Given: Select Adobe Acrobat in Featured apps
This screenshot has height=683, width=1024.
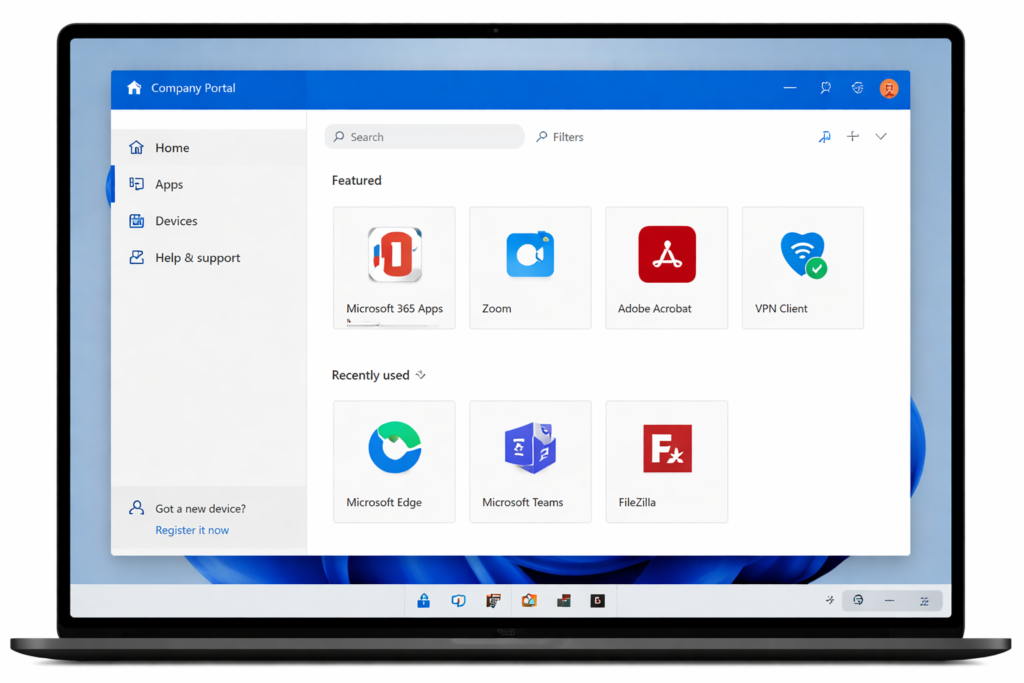Looking at the screenshot, I should [666, 265].
